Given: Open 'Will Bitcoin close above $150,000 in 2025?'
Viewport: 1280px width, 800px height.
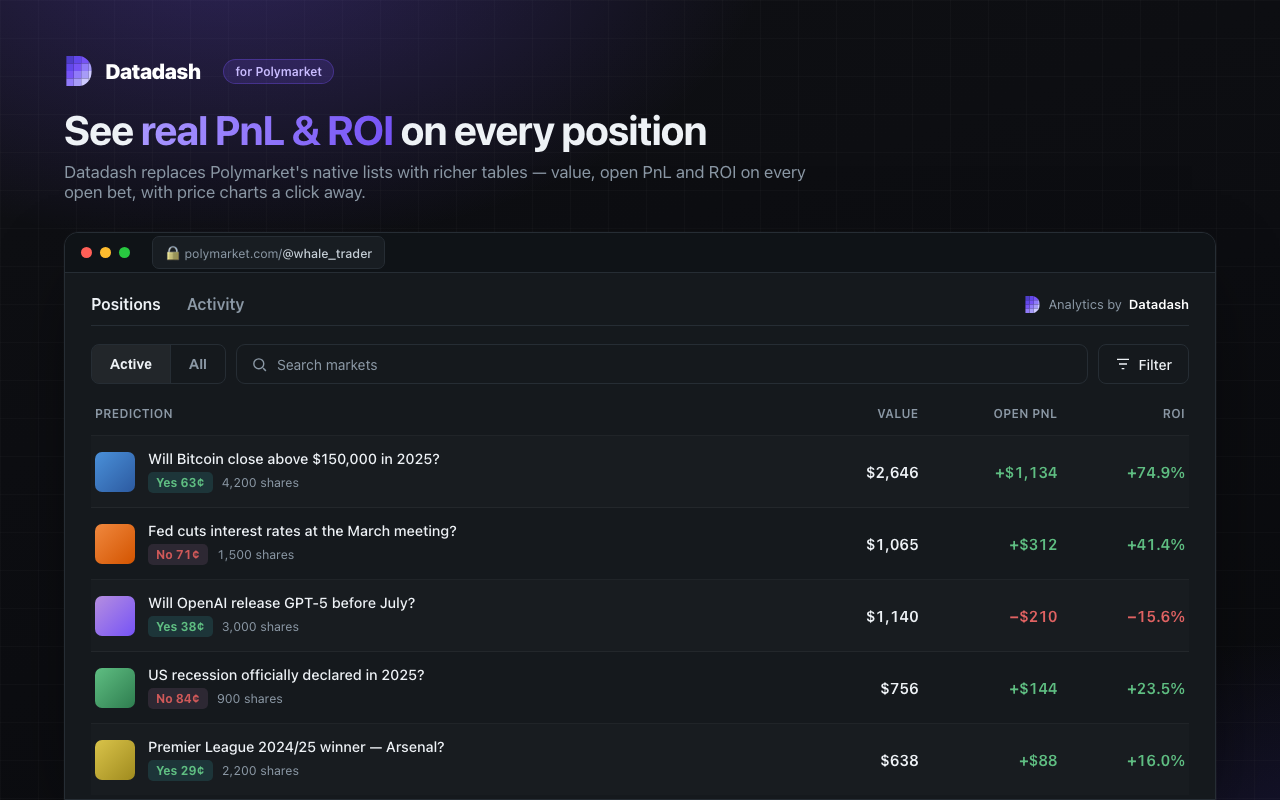Looking at the screenshot, I should click(294, 459).
